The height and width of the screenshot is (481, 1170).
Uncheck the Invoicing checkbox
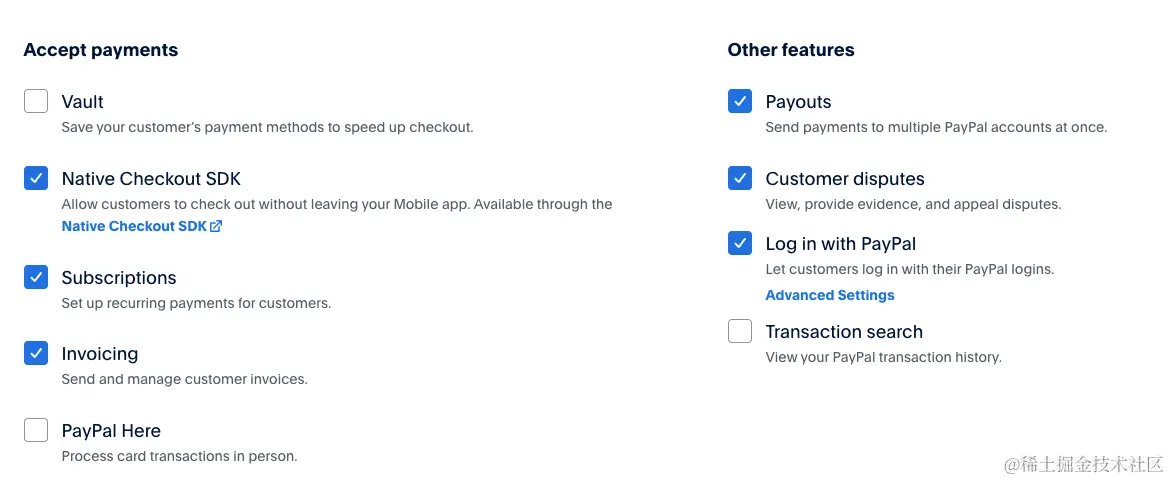tap(36, 353)
